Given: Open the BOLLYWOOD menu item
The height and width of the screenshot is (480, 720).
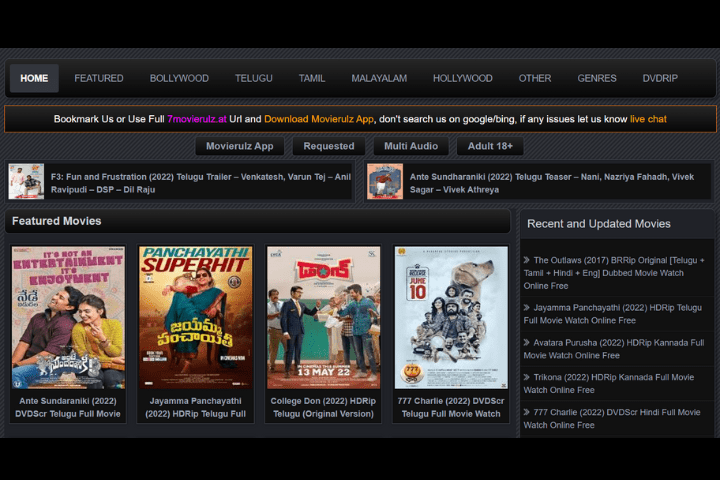Looking at the screenshot, I should point(179,78).
